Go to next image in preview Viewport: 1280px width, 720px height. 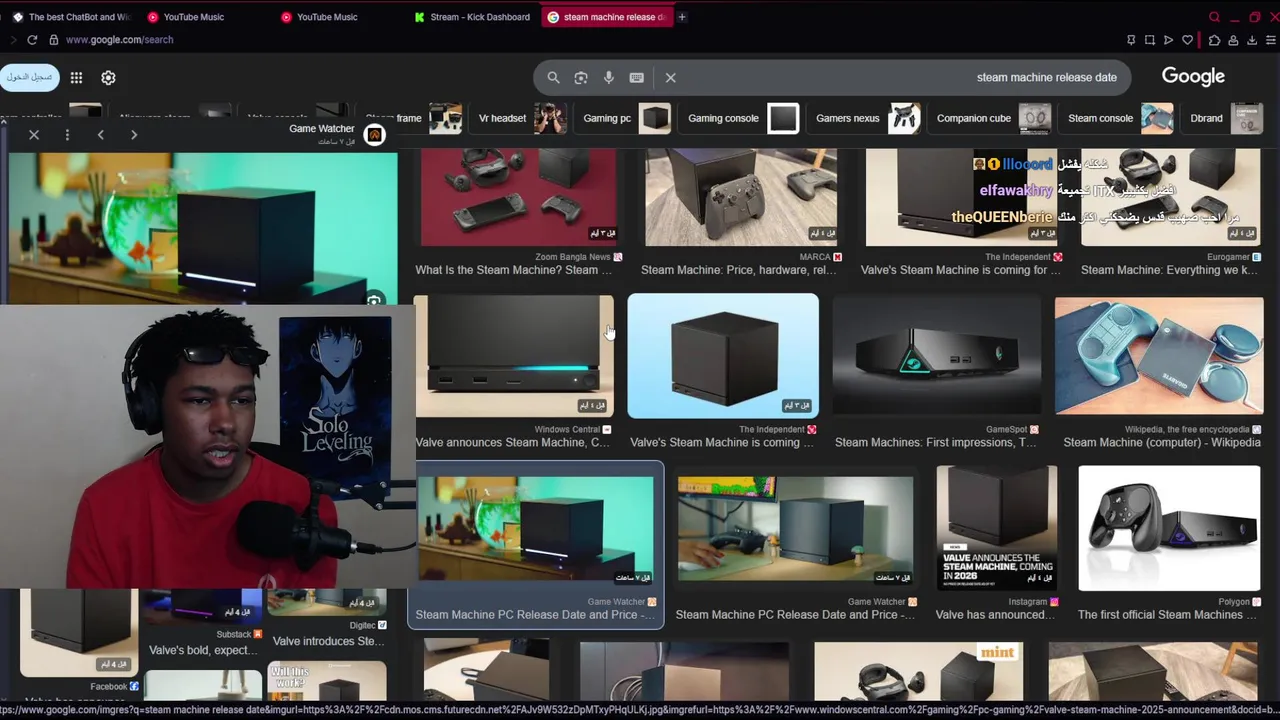pos(133,135)
